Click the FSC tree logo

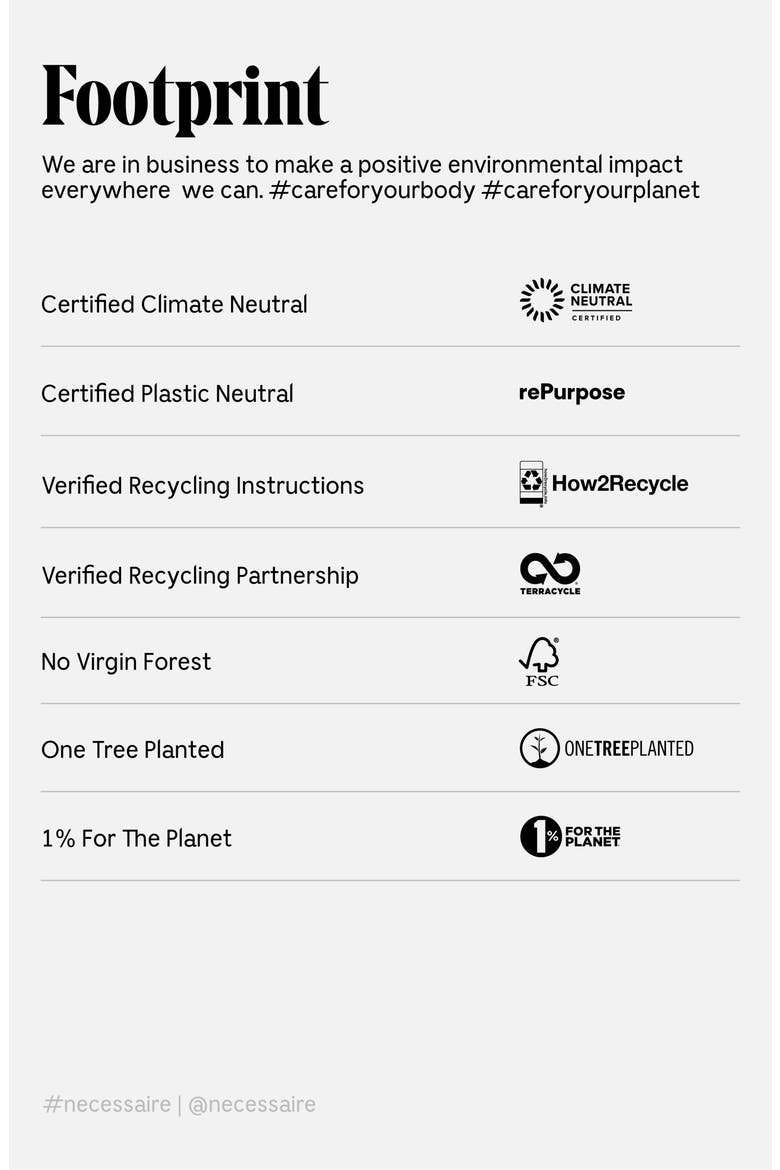point(540,662)
